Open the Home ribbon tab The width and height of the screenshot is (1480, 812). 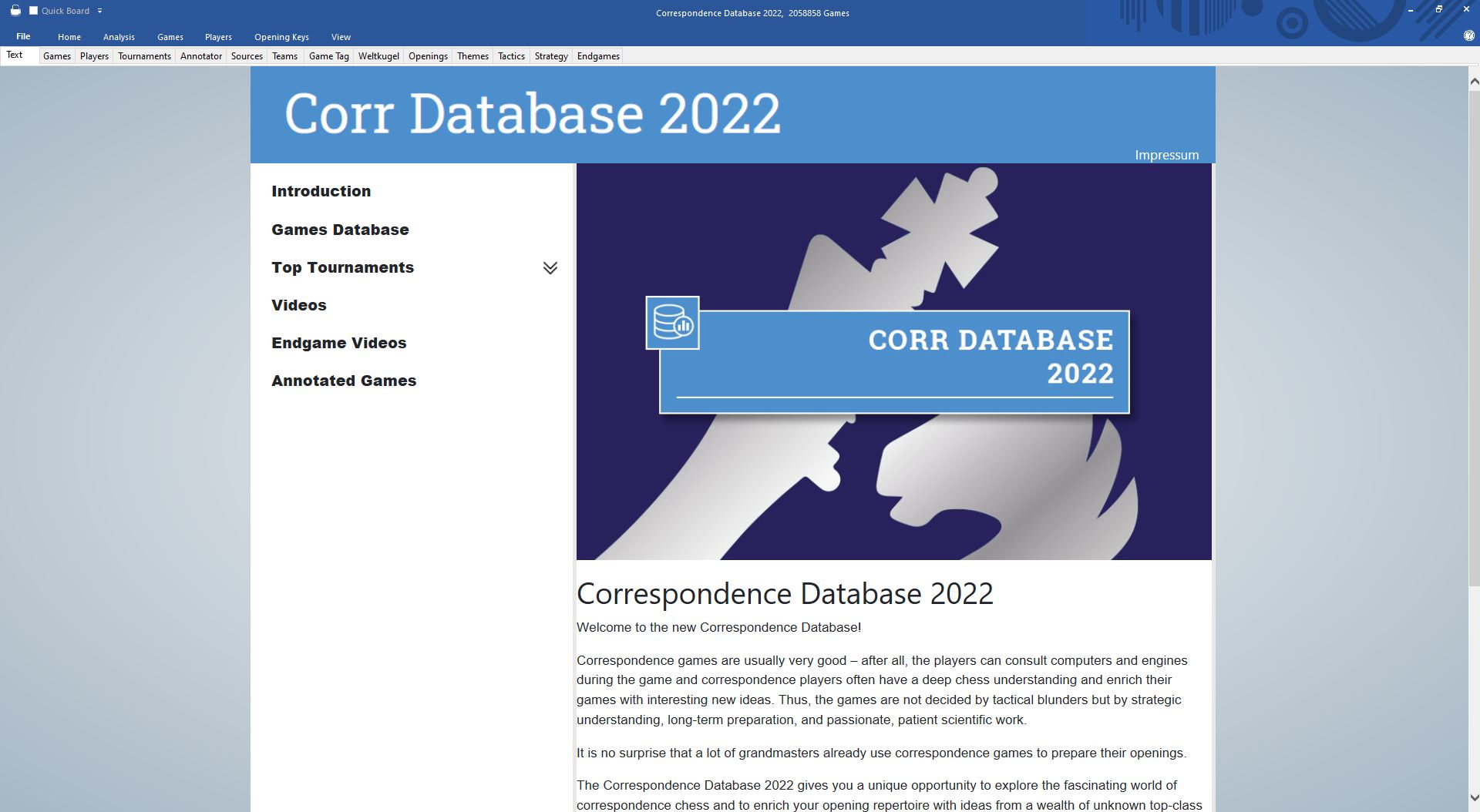coord(69,37)
